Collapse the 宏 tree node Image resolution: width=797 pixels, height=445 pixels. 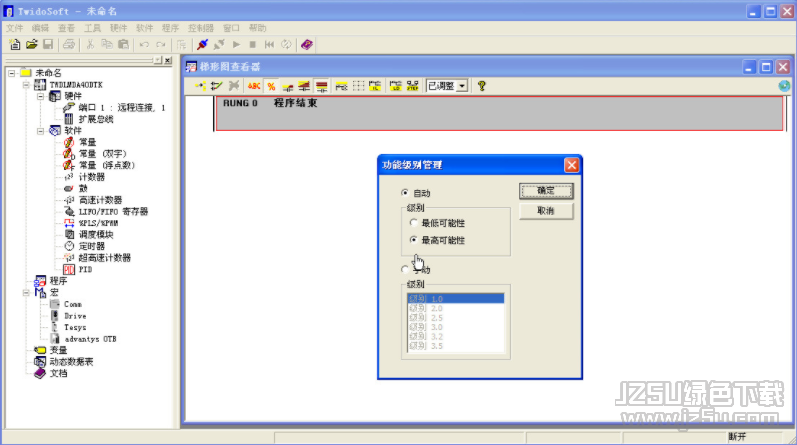(x=26, y=292)
